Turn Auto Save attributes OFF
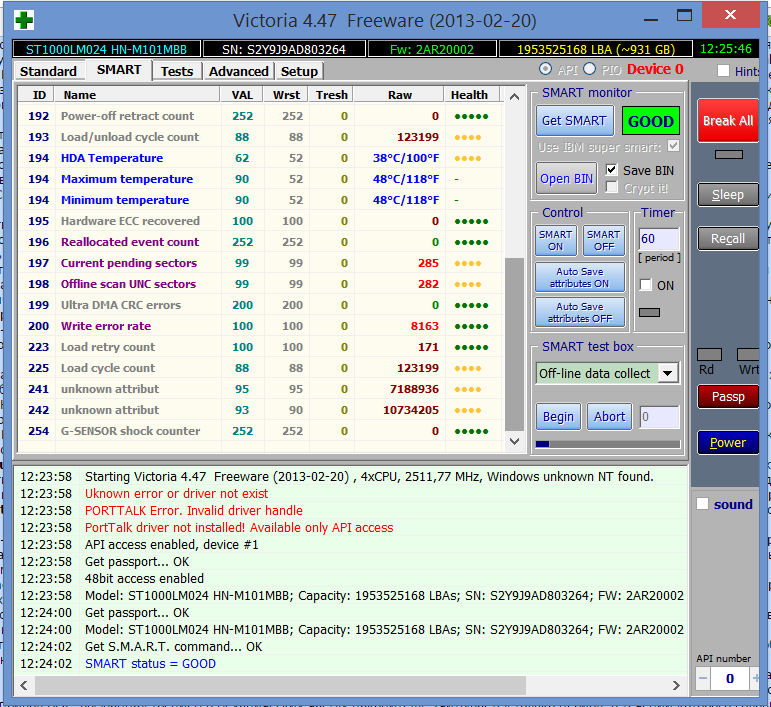 [x=580, y=312]
